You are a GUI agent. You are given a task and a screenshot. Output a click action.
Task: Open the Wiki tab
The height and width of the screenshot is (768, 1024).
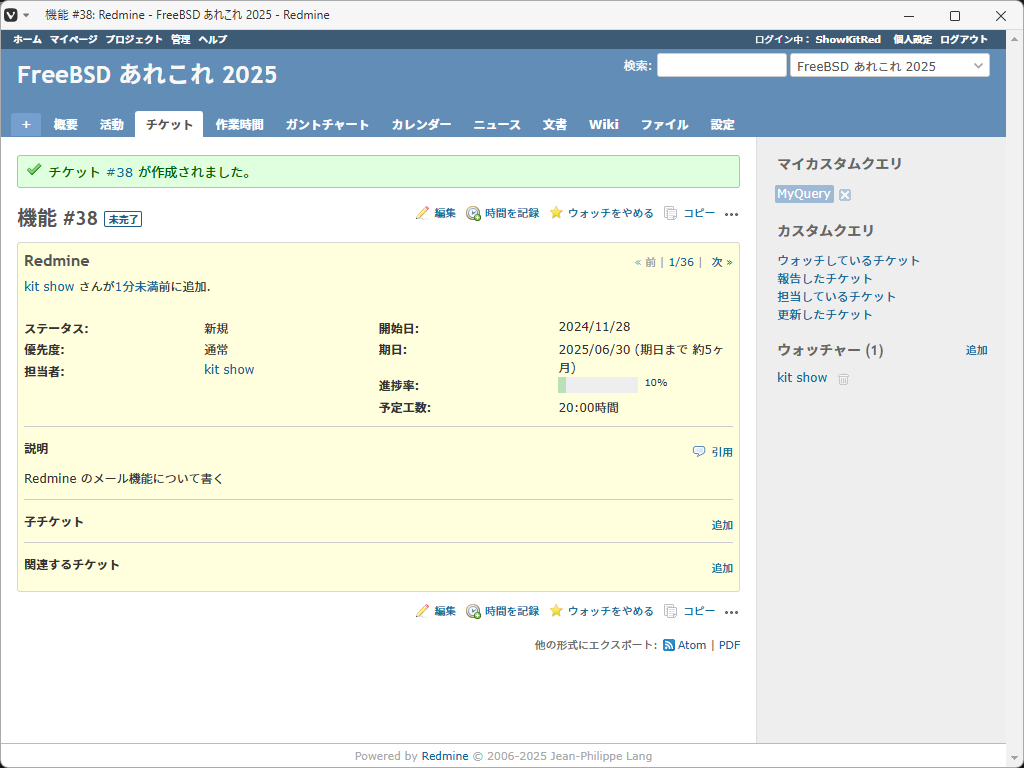pyautogui.click(x=603, y=125)
